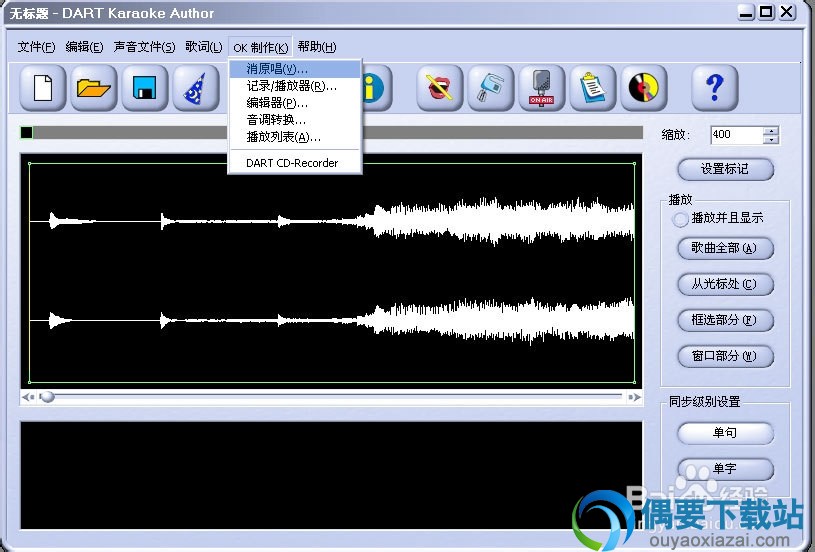Open the On Air microphone recorder
815x552 pixels.
coord(542,88)
